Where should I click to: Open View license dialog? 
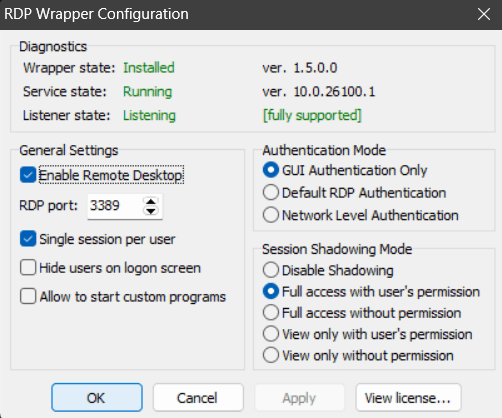pos(408,398)
